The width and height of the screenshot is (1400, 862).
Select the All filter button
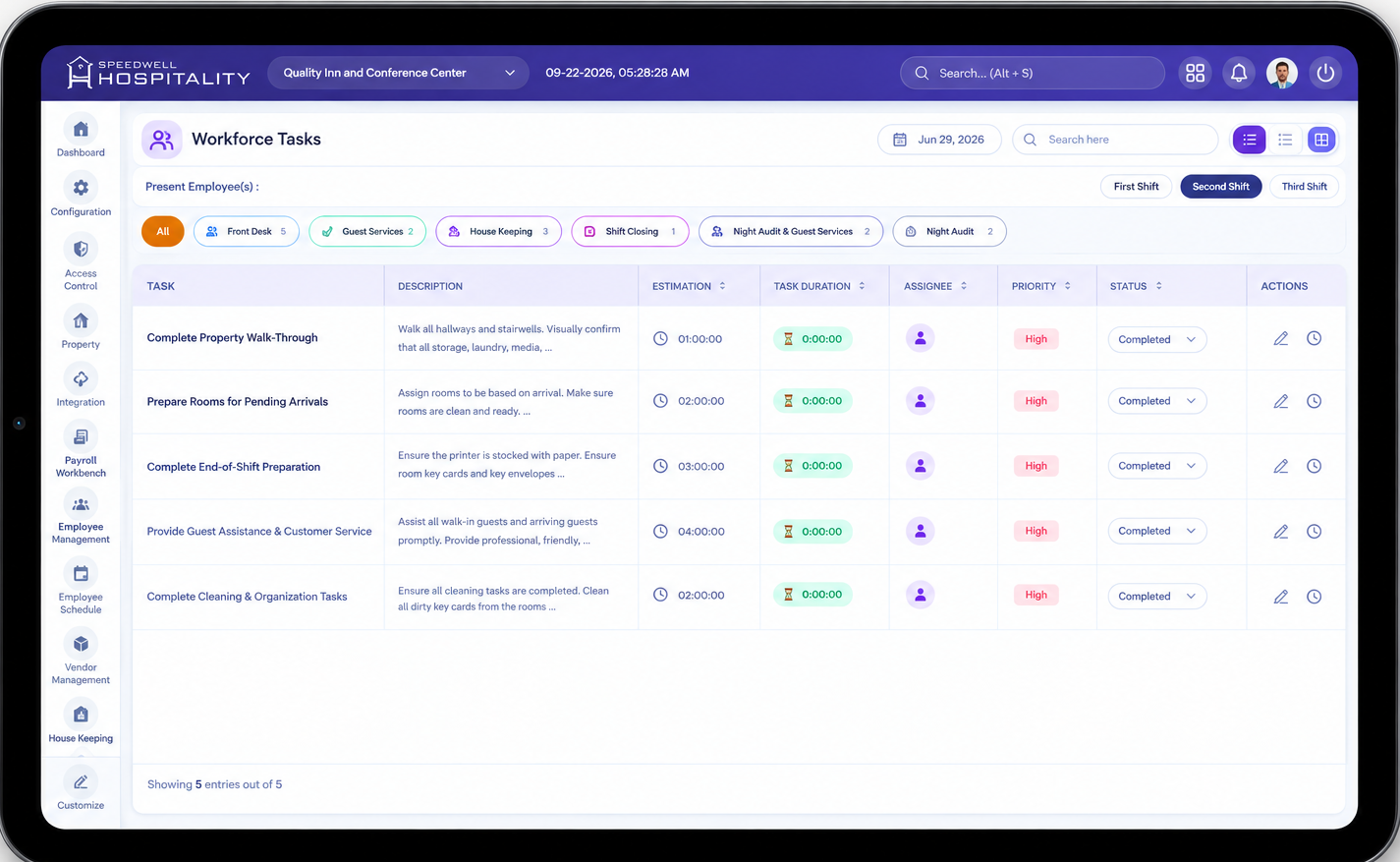point(163,232)
